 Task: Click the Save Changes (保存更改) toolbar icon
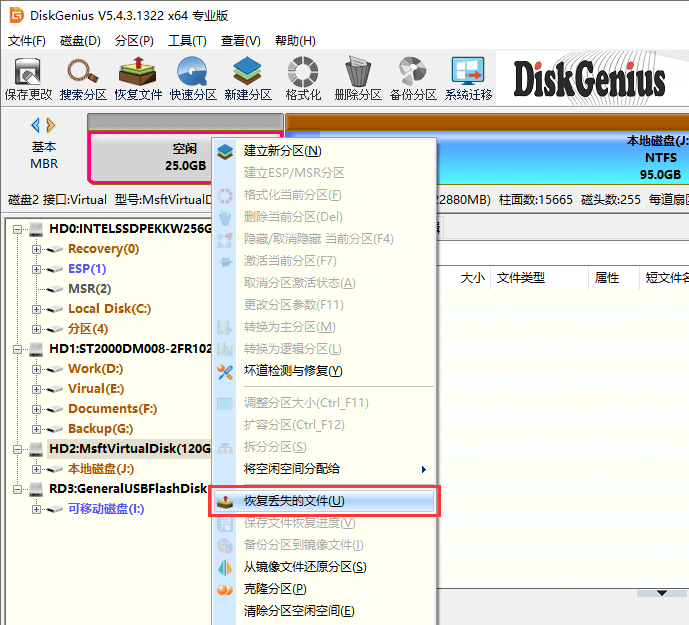(x=28, y=79)
